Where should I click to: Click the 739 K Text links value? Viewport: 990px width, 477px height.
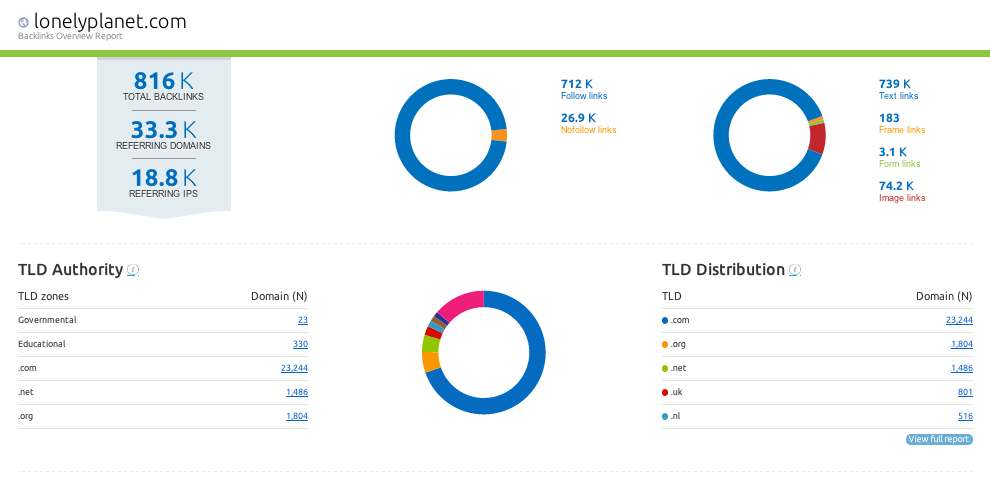(x=895, y=84)
